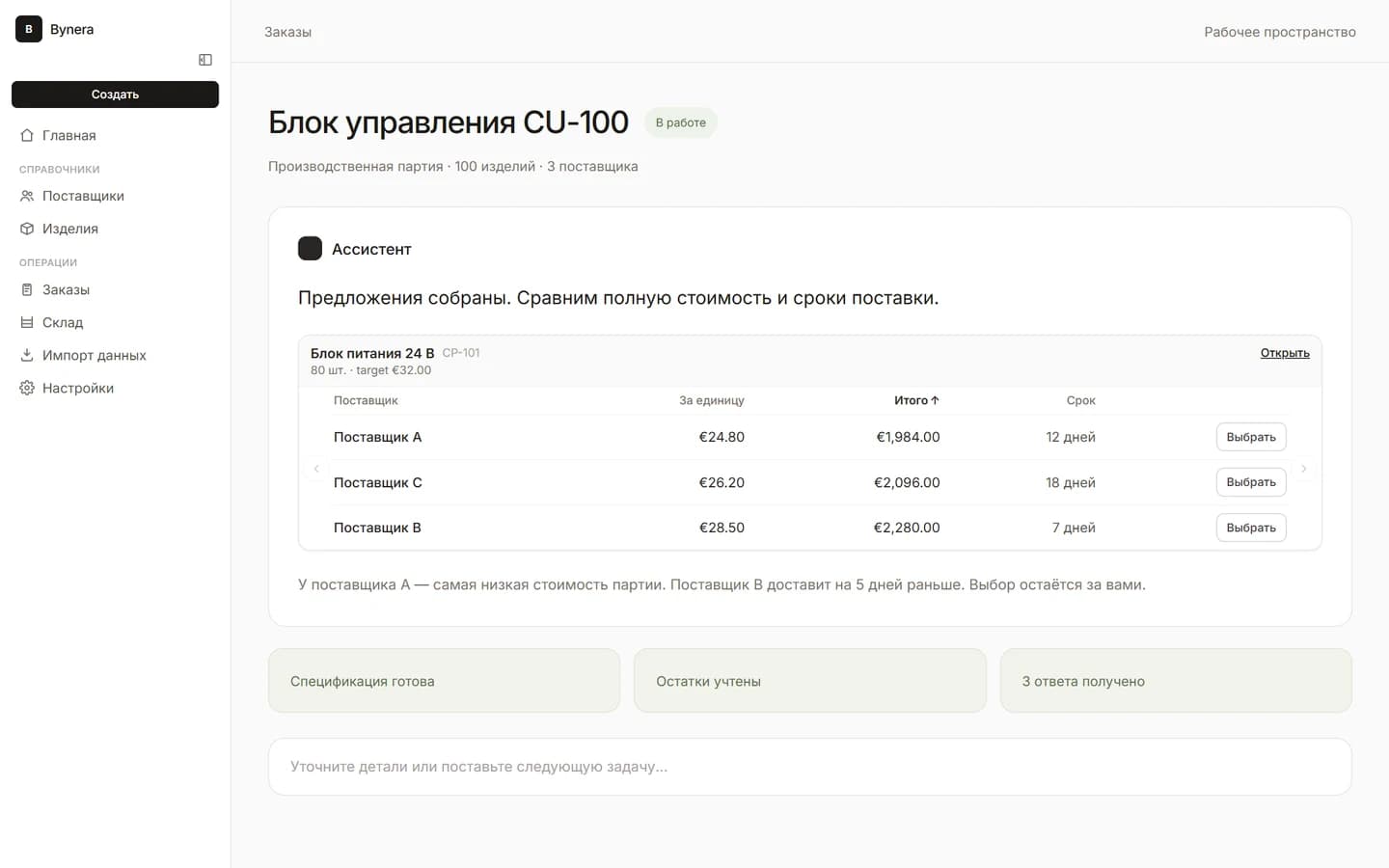Click the 3 ответа получено card
This screenshot has height=868, width=1389.
1176,681
